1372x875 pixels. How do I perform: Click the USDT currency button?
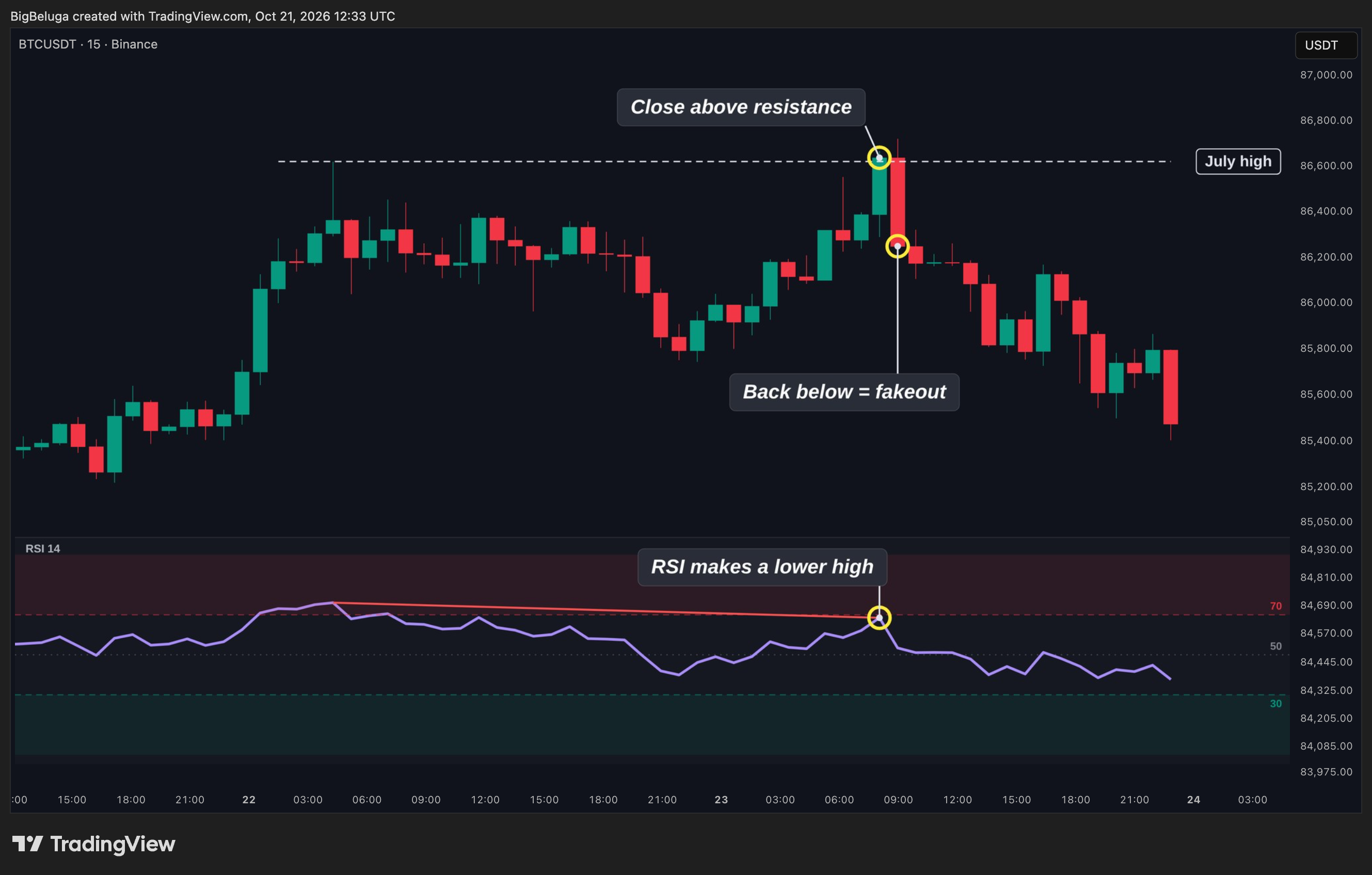coord(1326,45)
